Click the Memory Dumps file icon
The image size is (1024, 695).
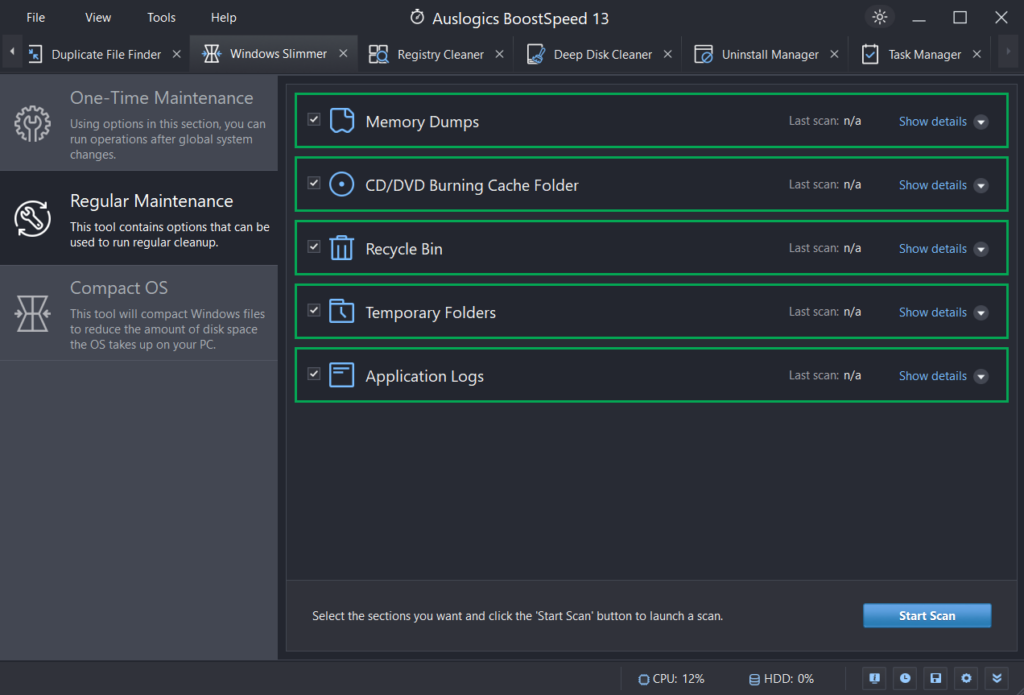coord(340,119)
